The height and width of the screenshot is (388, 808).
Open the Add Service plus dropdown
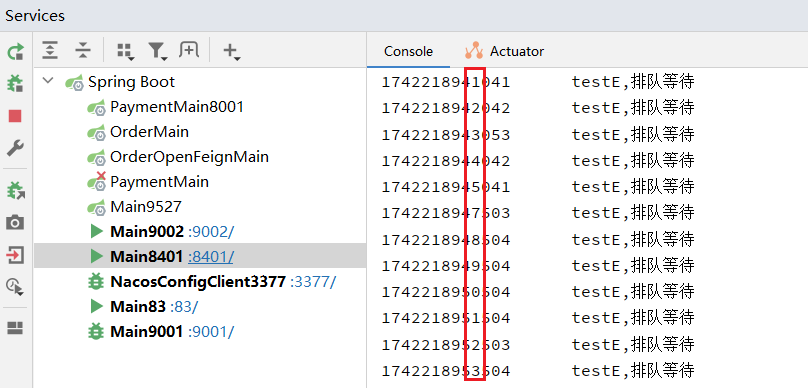click(231, 51)
